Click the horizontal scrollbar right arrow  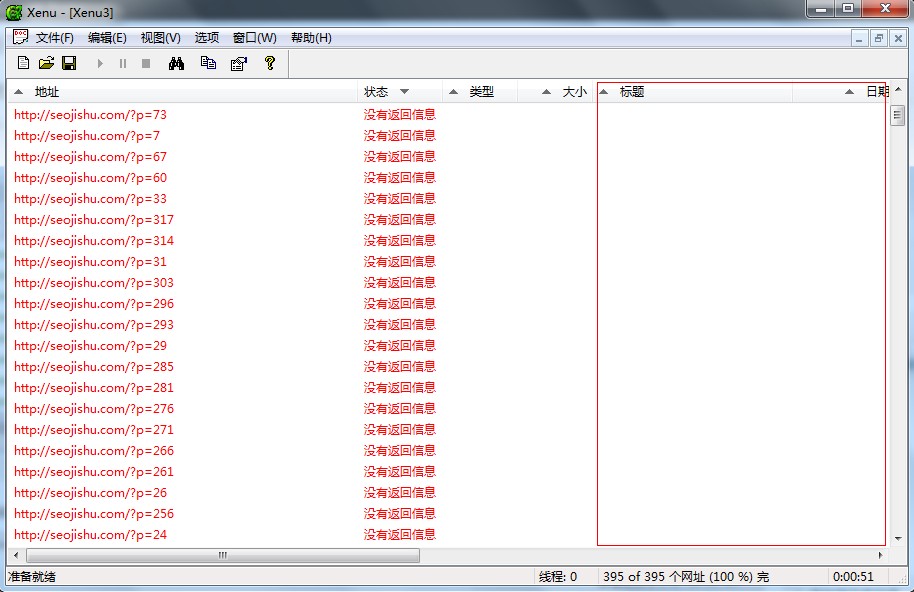tap(880, 555)
